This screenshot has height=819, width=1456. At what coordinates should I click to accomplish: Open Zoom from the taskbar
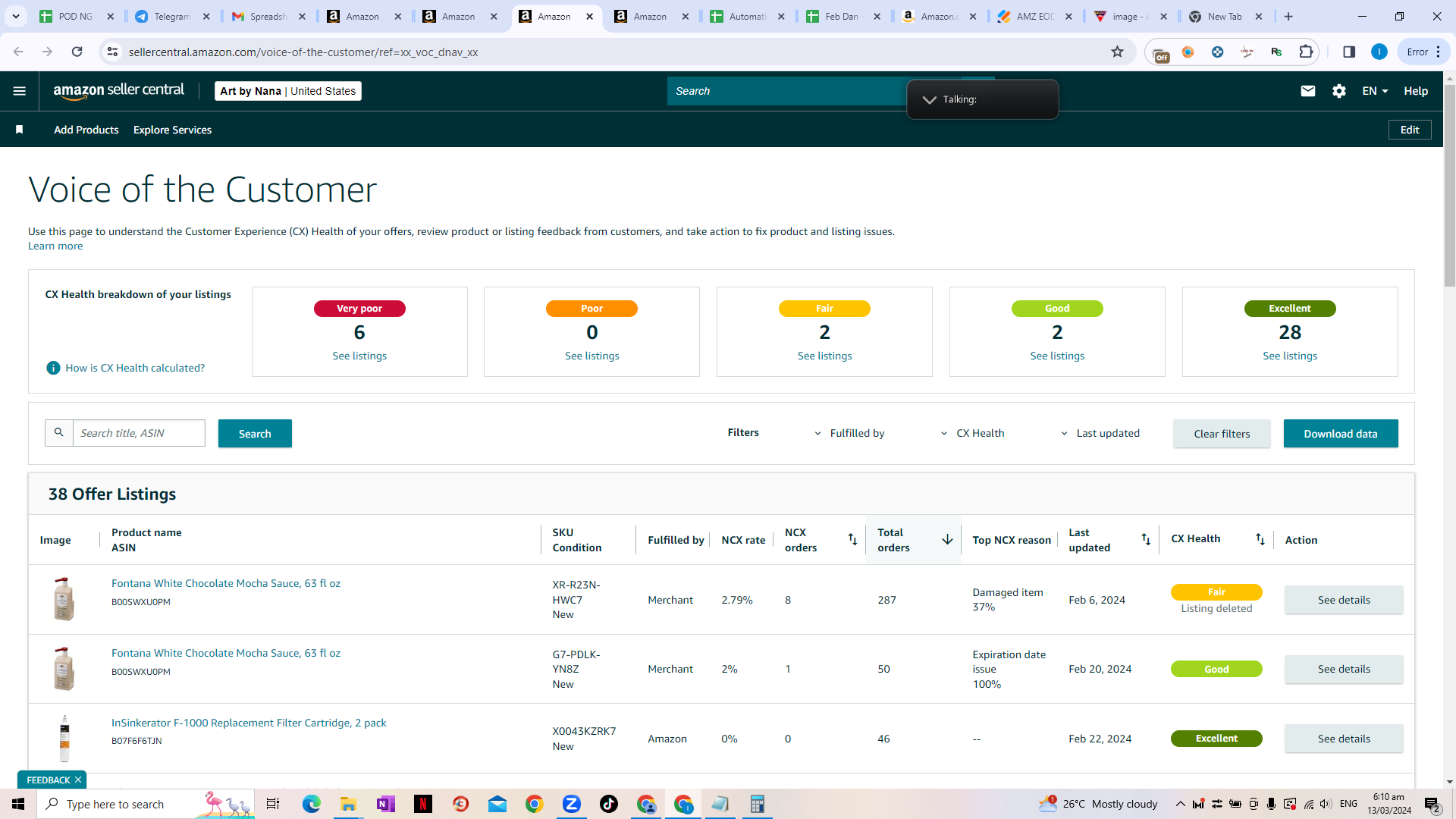click(x=572, y=804)
